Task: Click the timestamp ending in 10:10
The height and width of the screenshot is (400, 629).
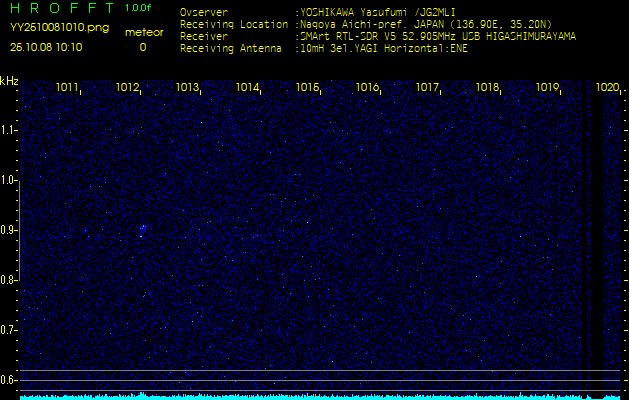Action: (46, 47)
